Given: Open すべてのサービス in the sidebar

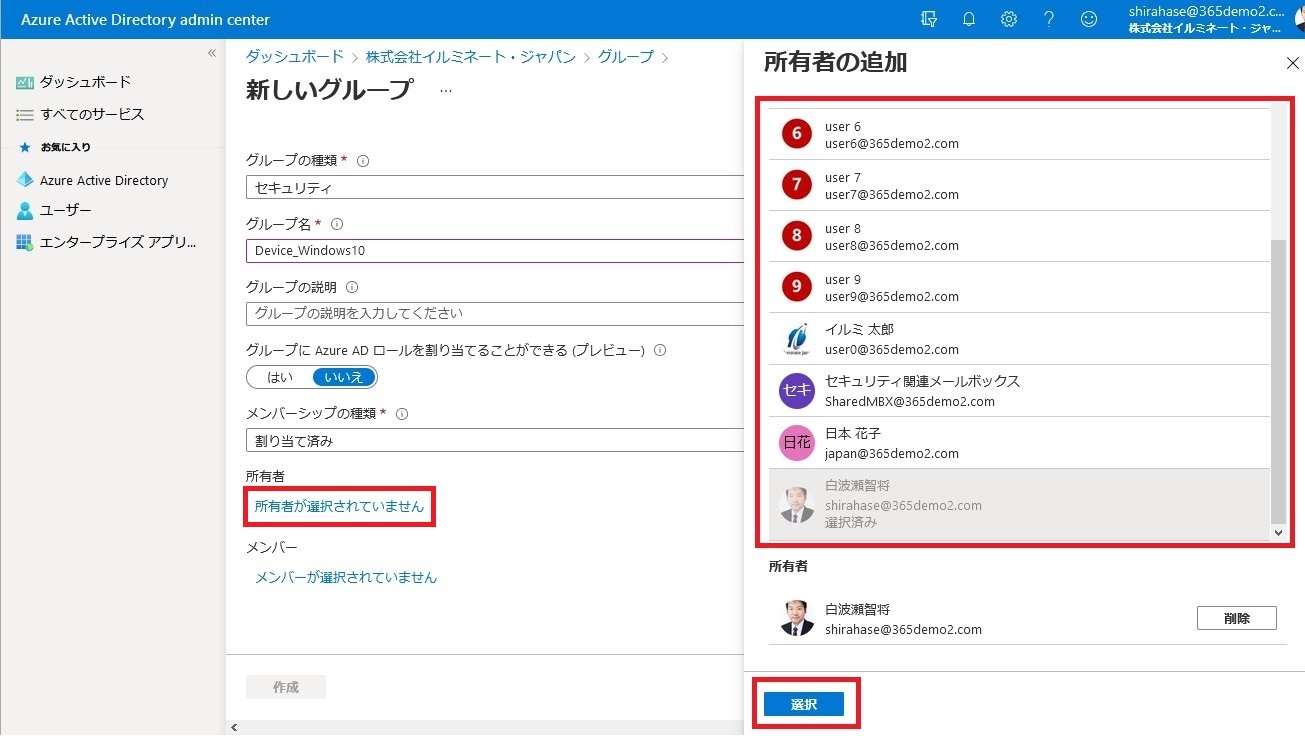Looking at the screenshot, I should 92,115.
